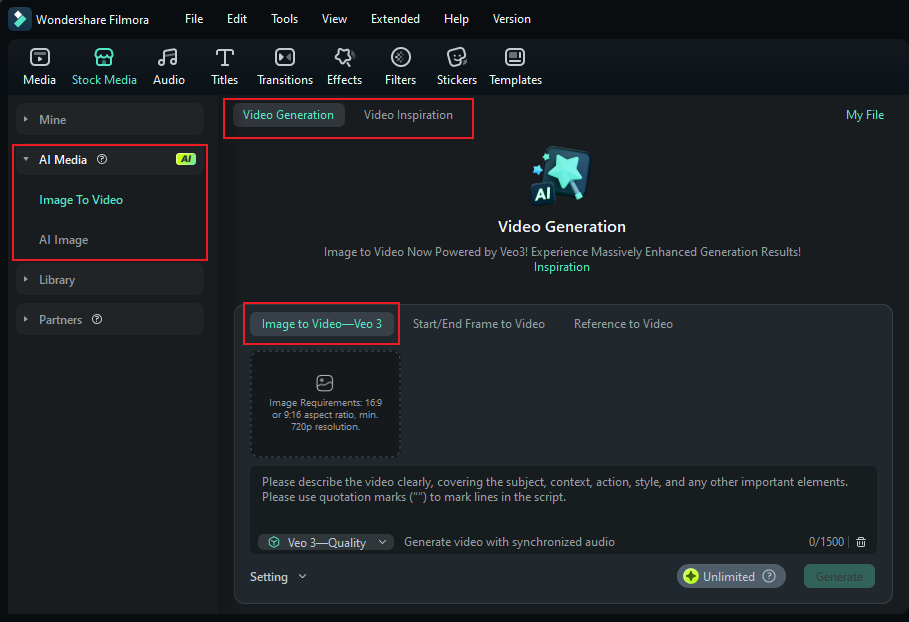The width and height of the screenshot is (909, 622).
Task: Click the AI Video Generation star wand graphic
Action: (x=561, y=176)
